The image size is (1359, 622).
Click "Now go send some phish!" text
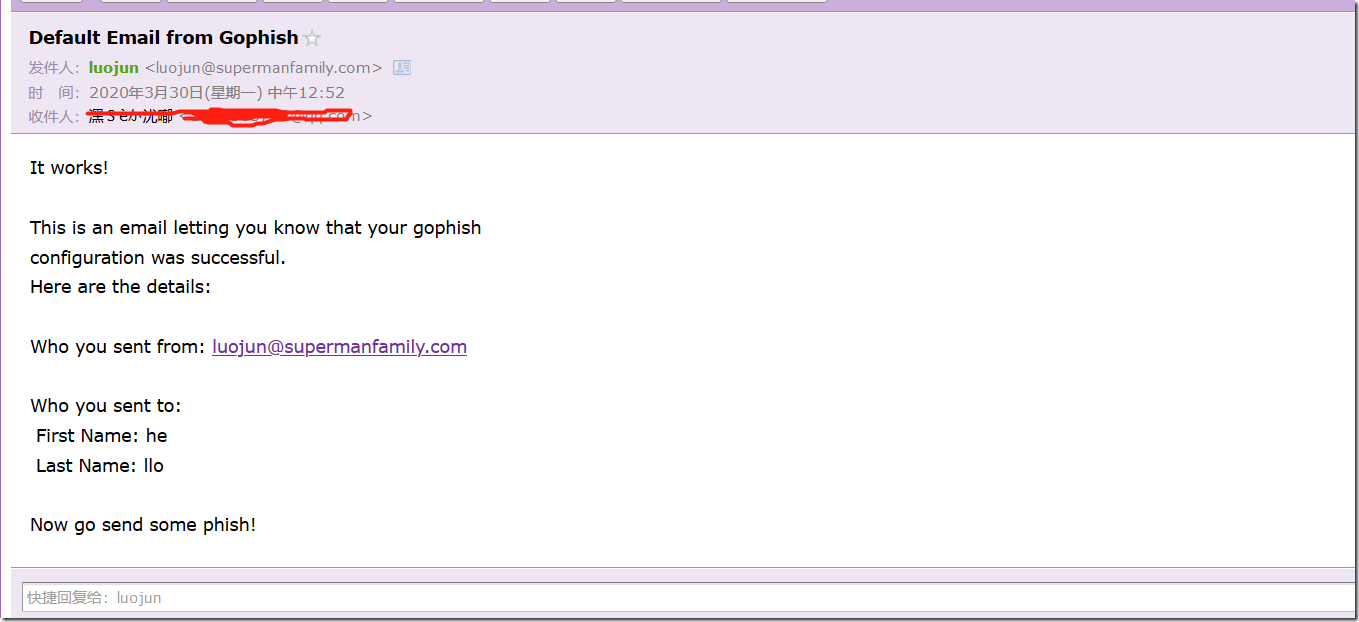click(143, 525)
